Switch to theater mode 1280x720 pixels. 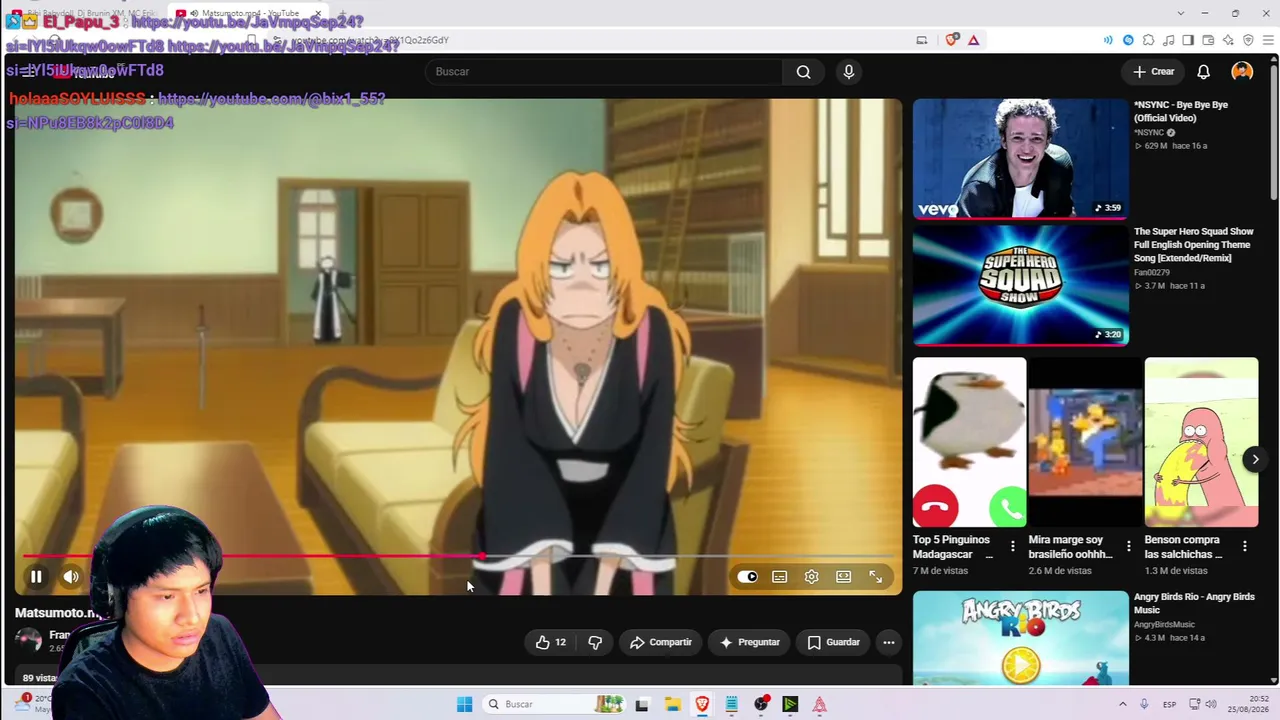pyautogui.click(x=843, y=576)
